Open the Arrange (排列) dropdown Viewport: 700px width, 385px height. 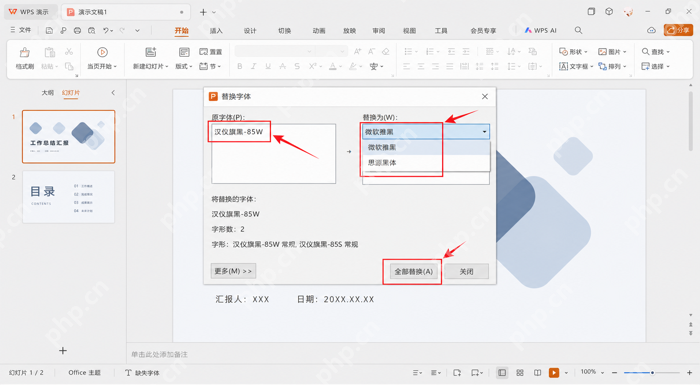coord(612,67)
